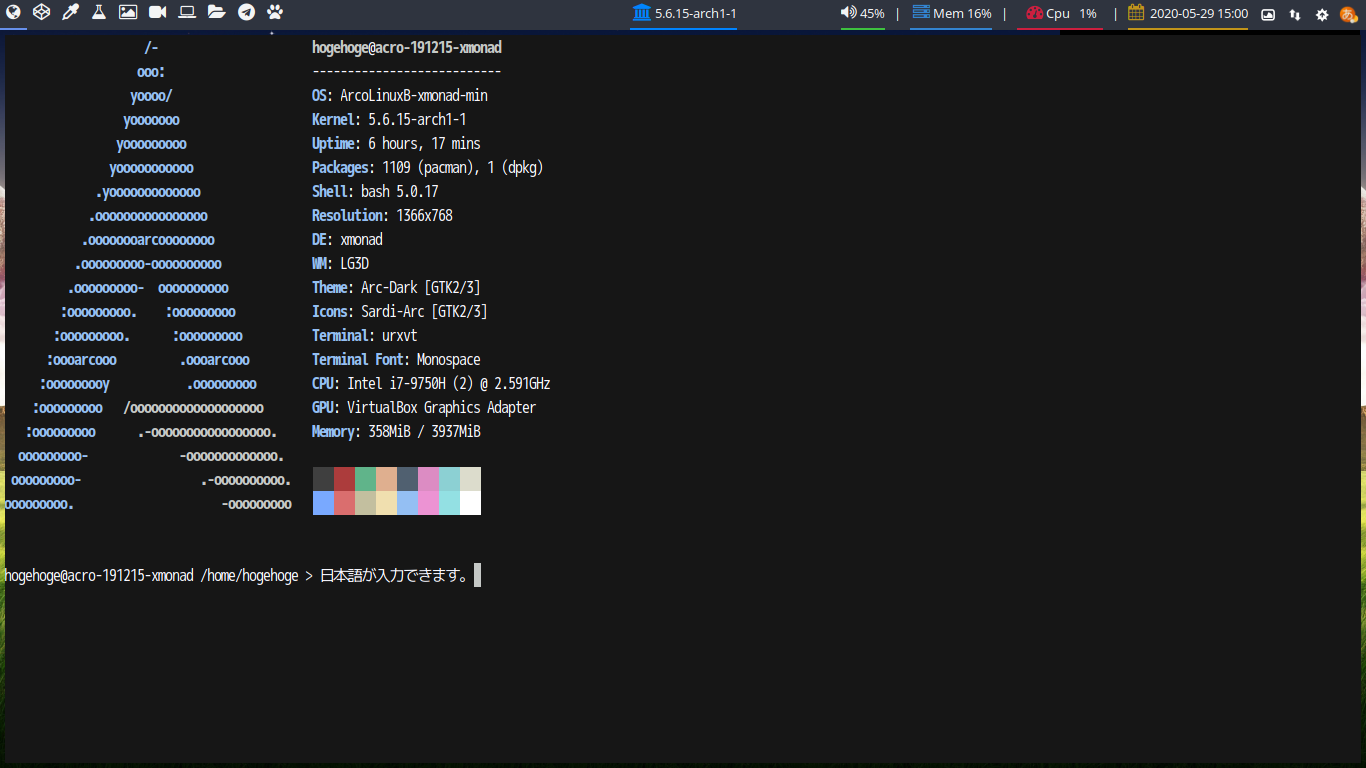Click the OS: ArcoLinuxB-xmonad-min line

(400, 96)
